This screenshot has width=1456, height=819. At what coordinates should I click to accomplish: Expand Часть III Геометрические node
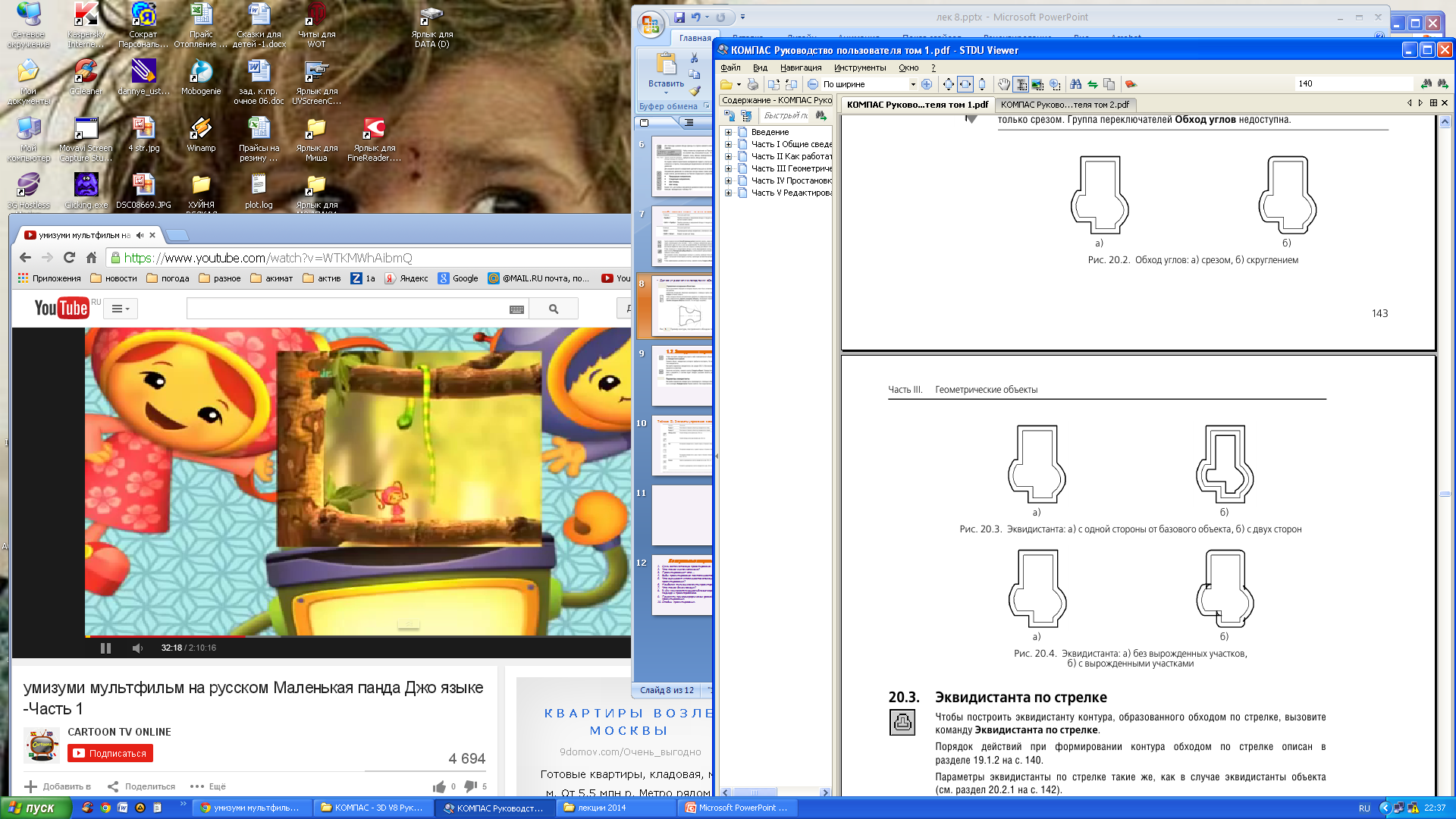728,168
